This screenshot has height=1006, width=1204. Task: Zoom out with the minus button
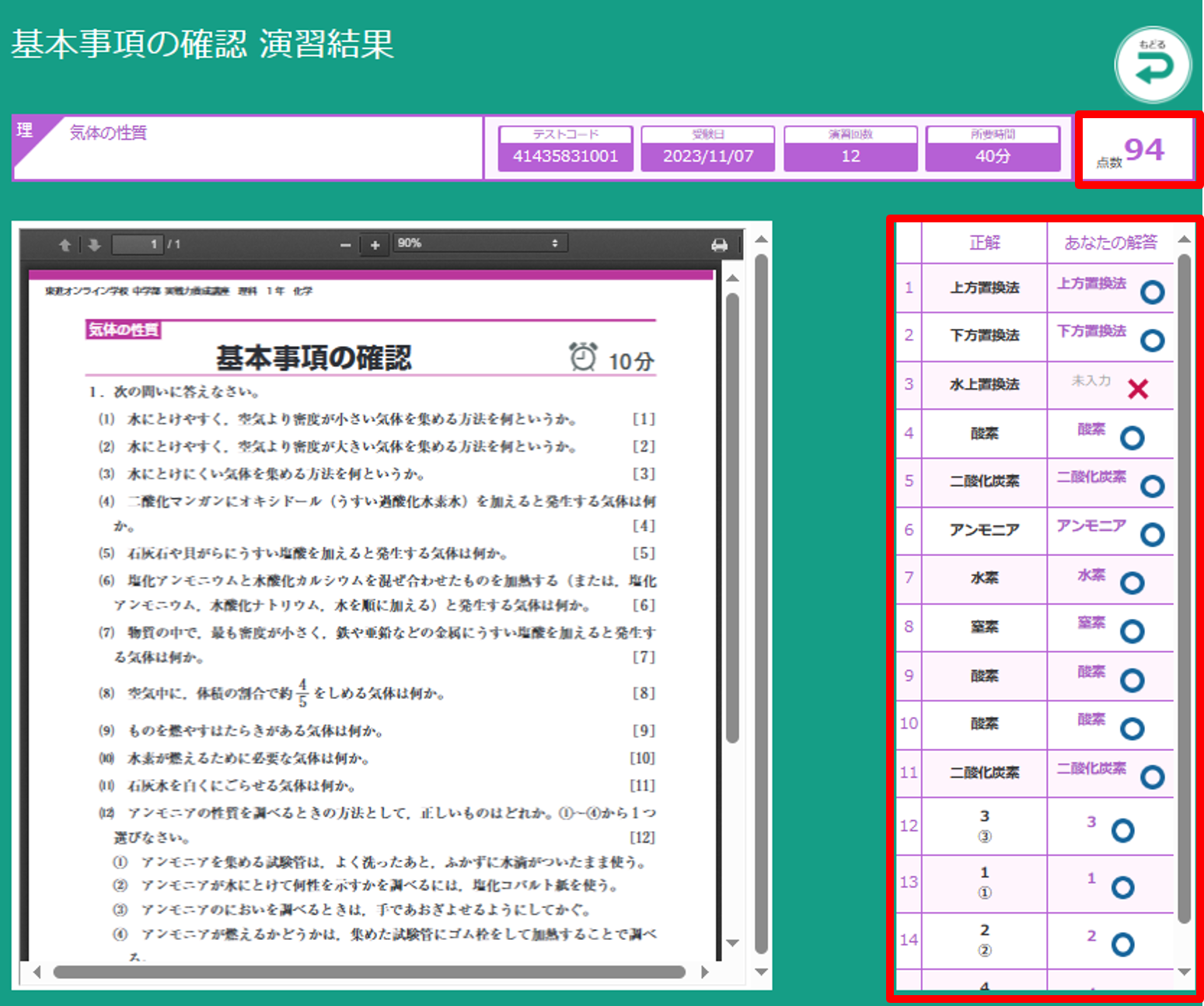click(346, 245)
